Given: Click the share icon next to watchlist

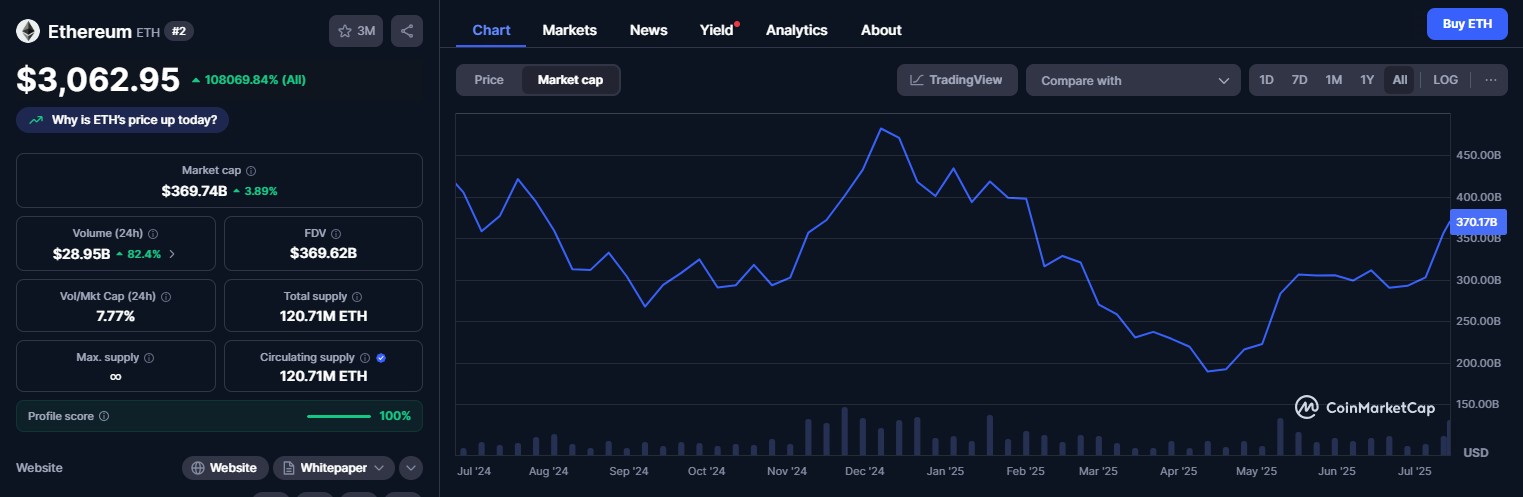Looking at the screenshot, I should pos(407,31).
